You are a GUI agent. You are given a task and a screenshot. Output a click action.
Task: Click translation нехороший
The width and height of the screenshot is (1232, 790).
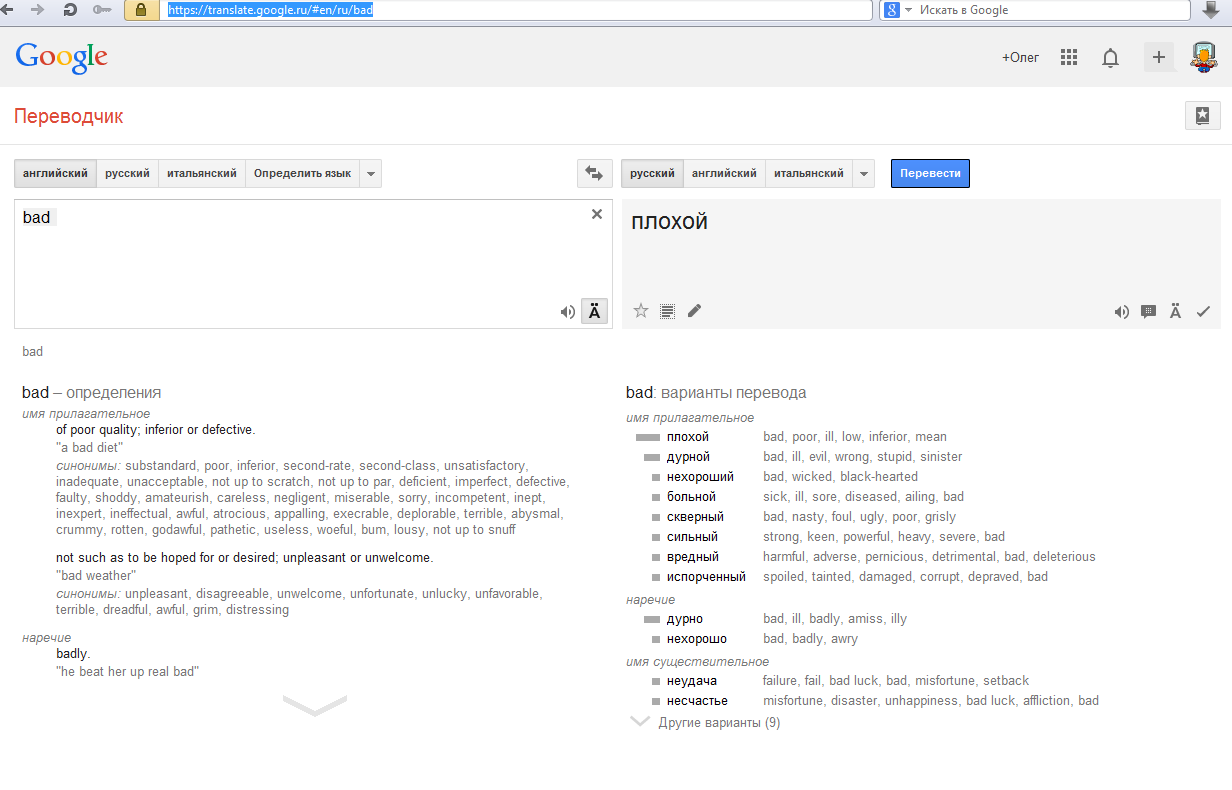(700, 477)
